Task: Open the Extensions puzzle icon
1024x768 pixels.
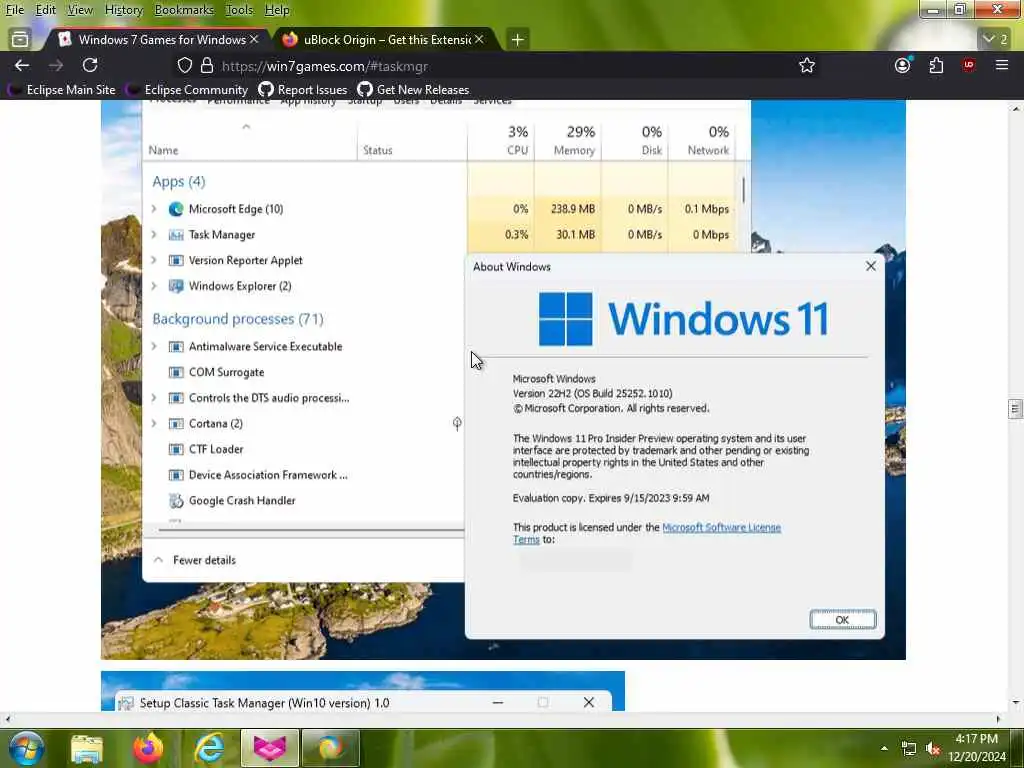Action: (936, 65)
